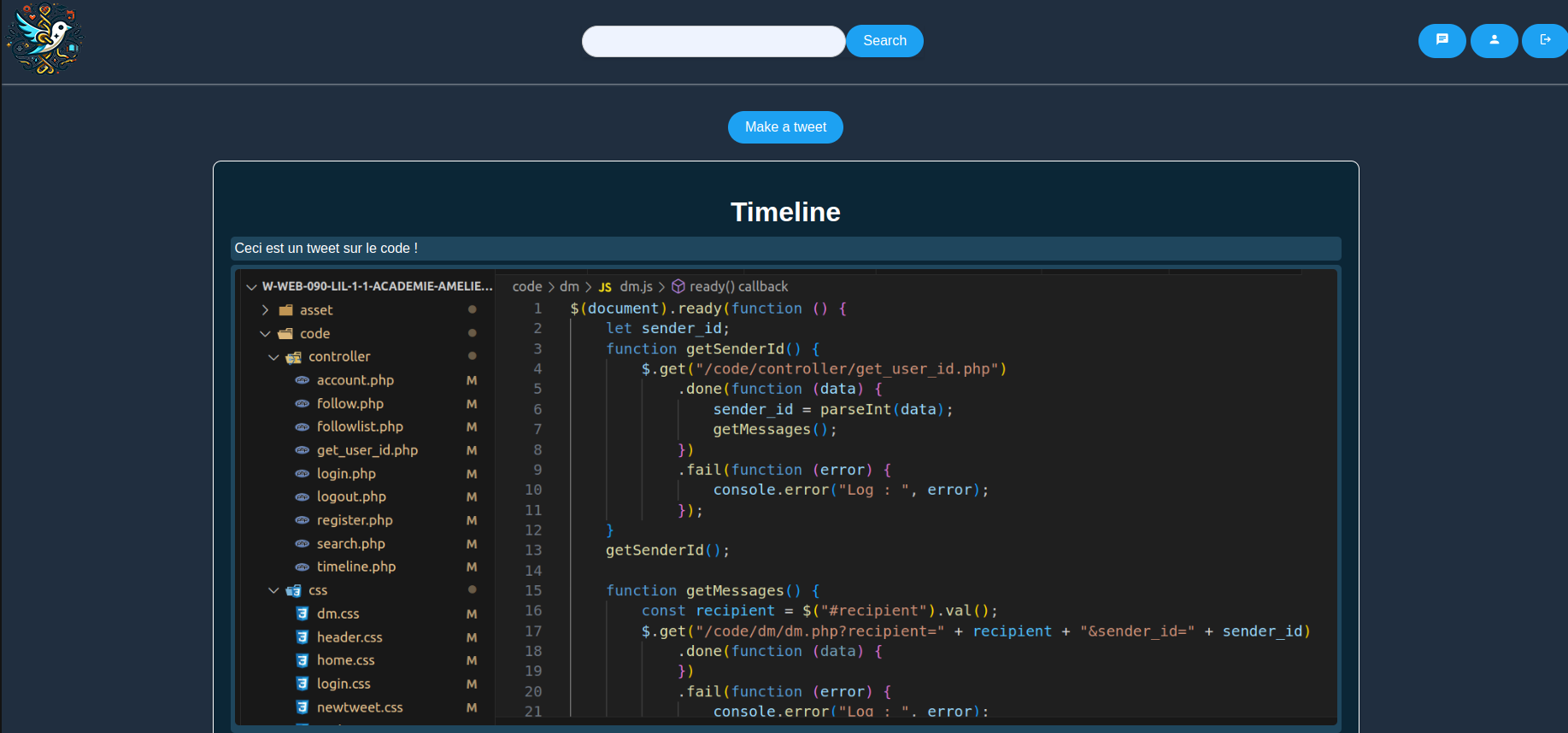Click PHP icon beside timeline.php
This screenshot has width=1568, height=733.
(302, 566)
